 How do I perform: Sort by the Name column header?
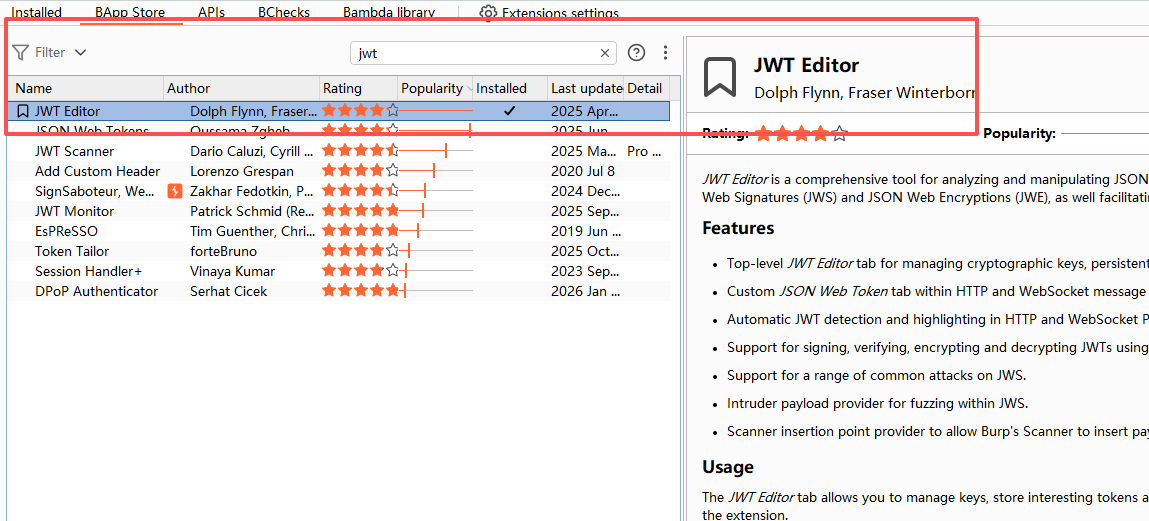pos(86,88)
